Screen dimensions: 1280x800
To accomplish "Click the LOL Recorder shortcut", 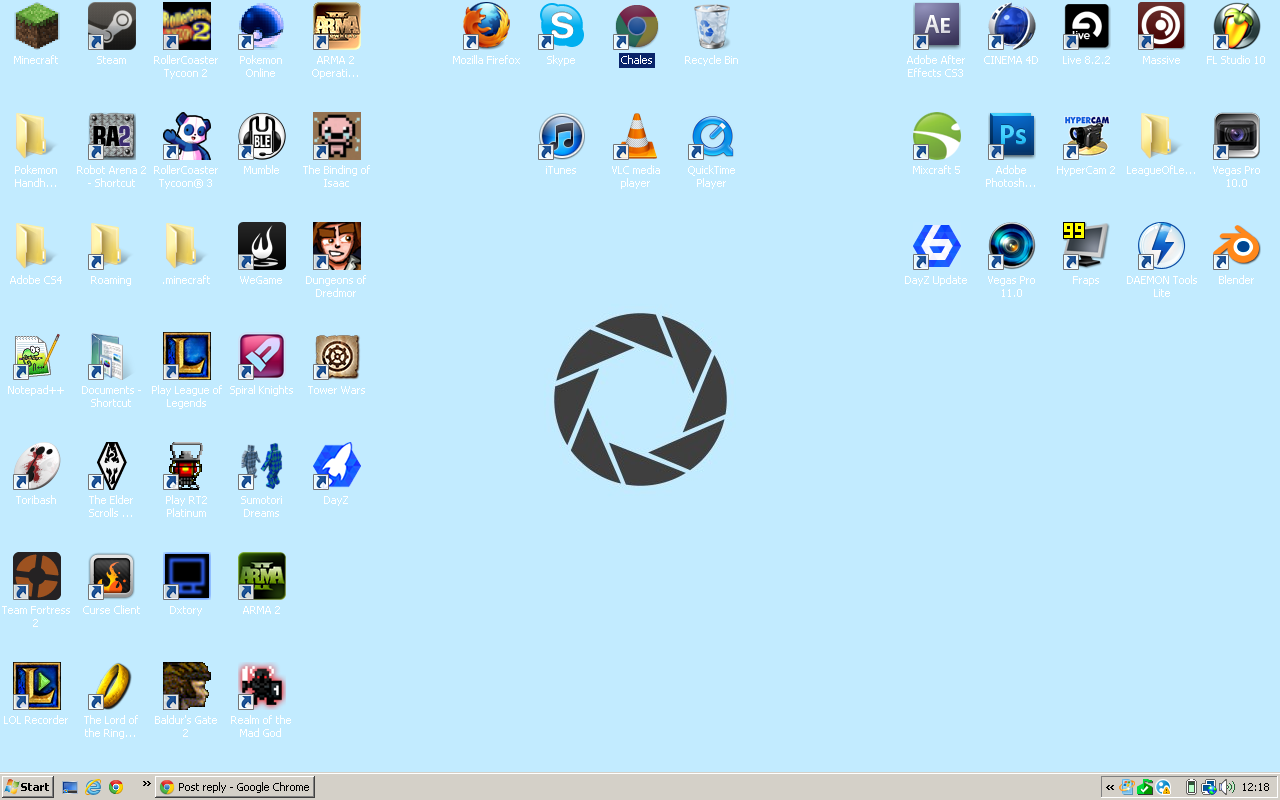I will [x=36, y=687].
